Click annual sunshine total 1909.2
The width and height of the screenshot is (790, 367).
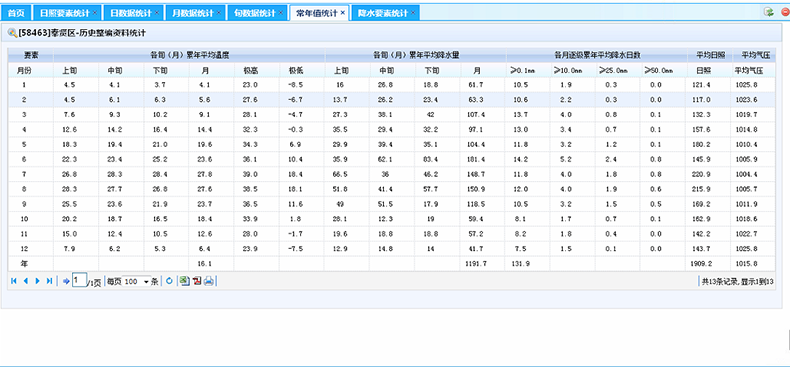(701, 264)
